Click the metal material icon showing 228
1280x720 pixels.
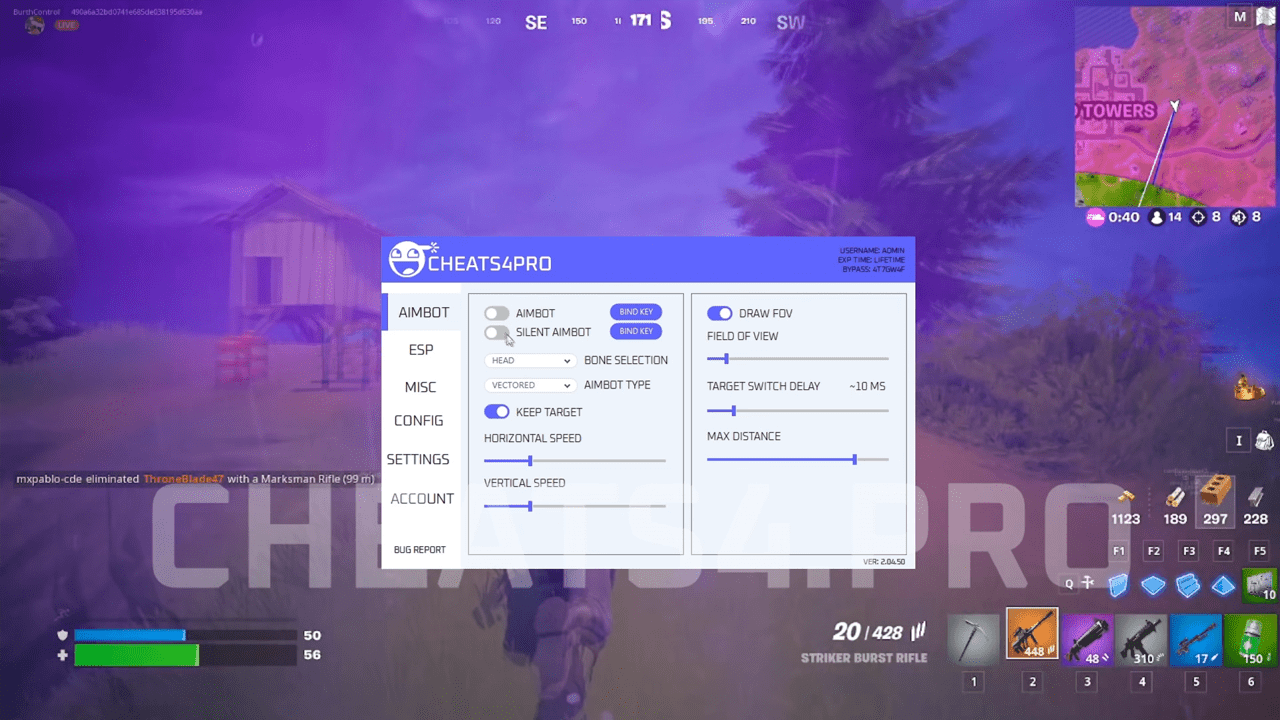[1257, 496]
